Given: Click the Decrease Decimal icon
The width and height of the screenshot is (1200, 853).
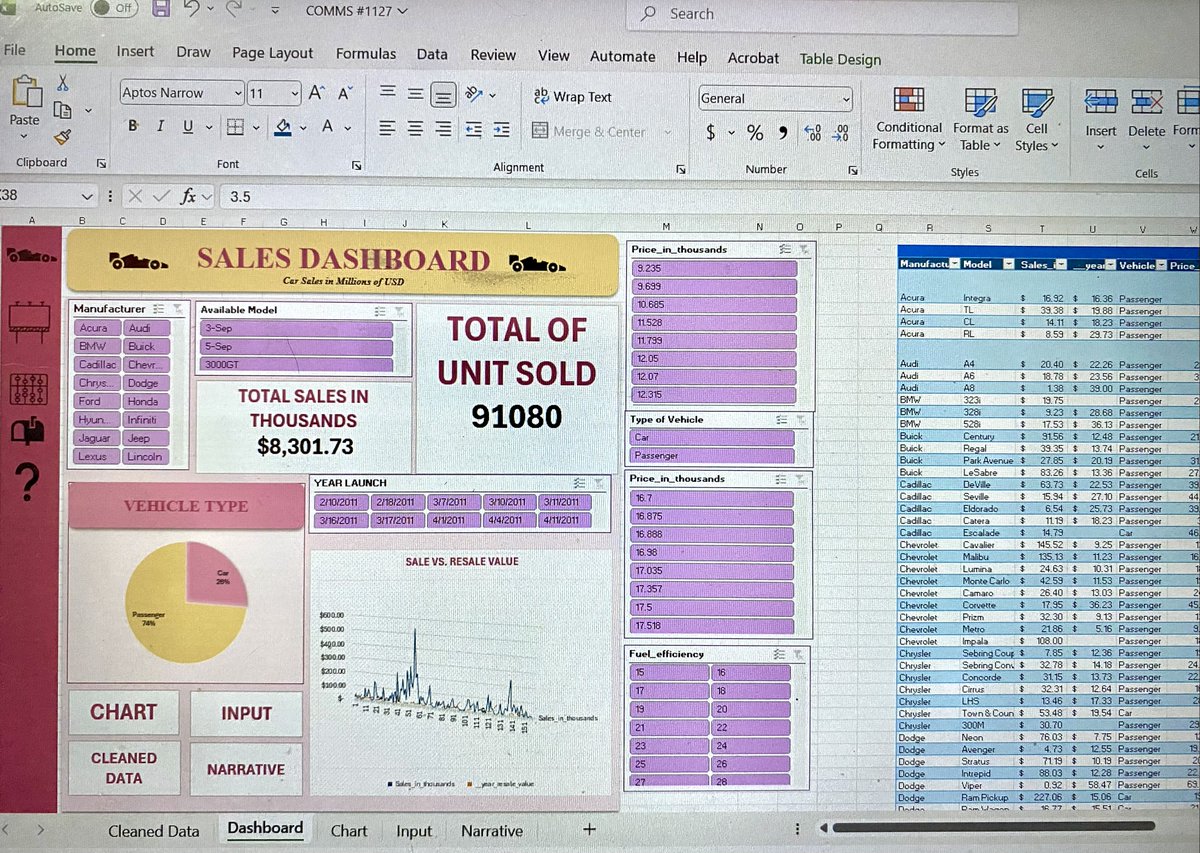Looking at the screenshot, I should point(842,132).
